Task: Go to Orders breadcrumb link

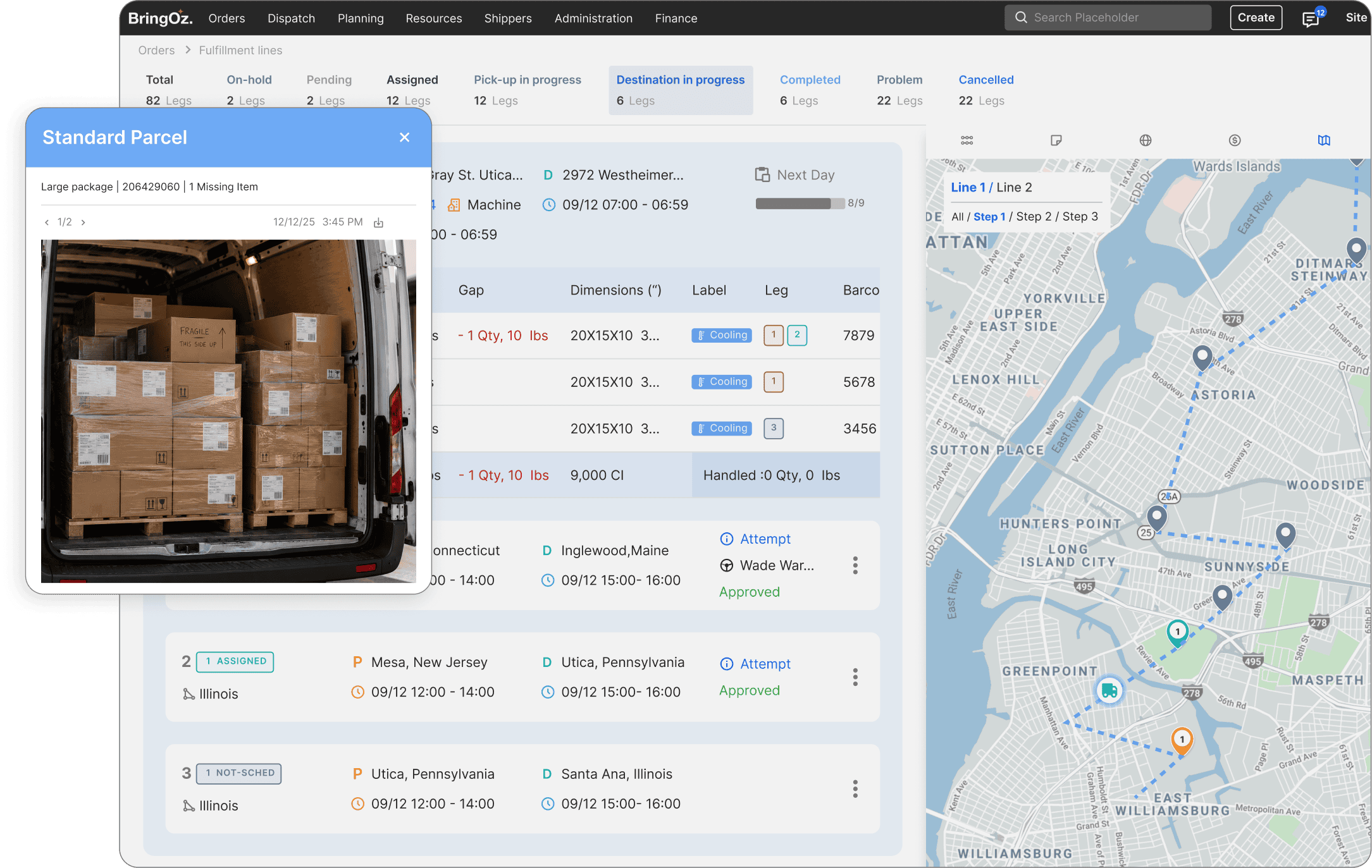Action: [156, 51]
